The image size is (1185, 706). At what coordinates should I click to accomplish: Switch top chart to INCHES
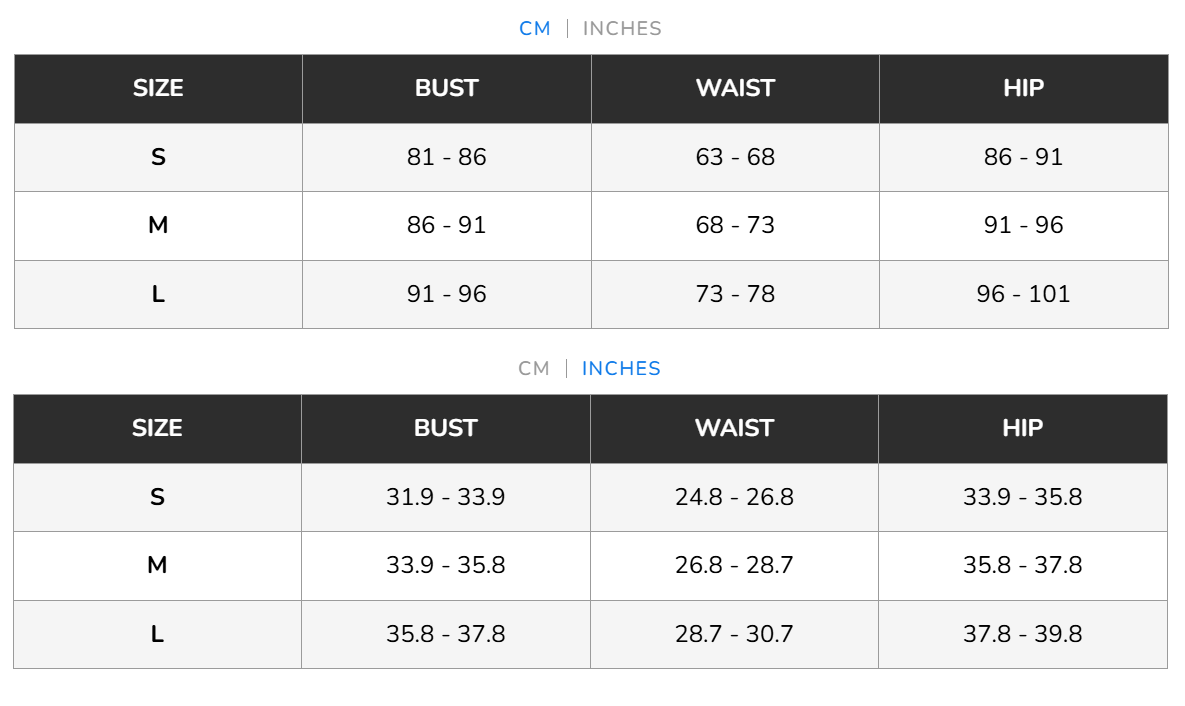coord(622,29)
